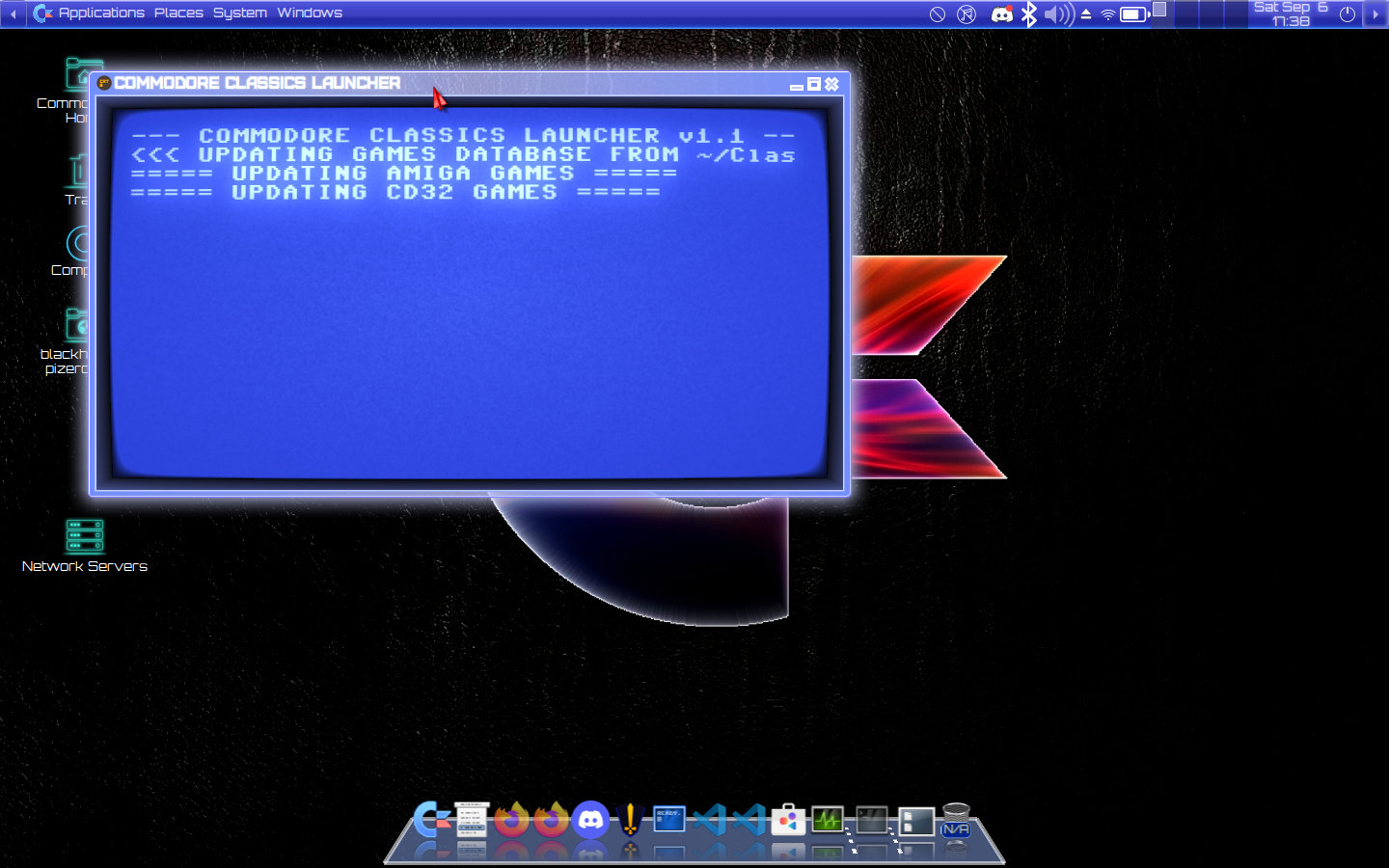Open the Windows menu

310,13
